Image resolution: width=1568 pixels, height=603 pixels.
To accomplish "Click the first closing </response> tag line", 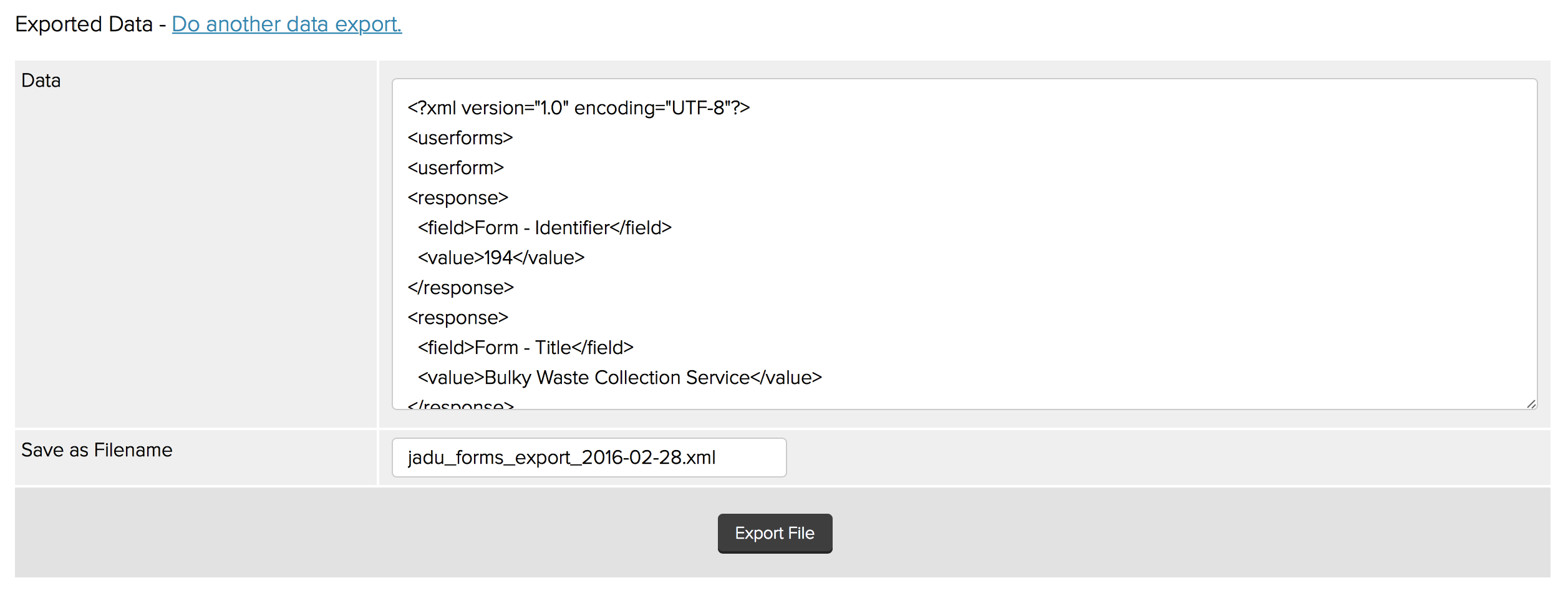I will tap(460, 288).
